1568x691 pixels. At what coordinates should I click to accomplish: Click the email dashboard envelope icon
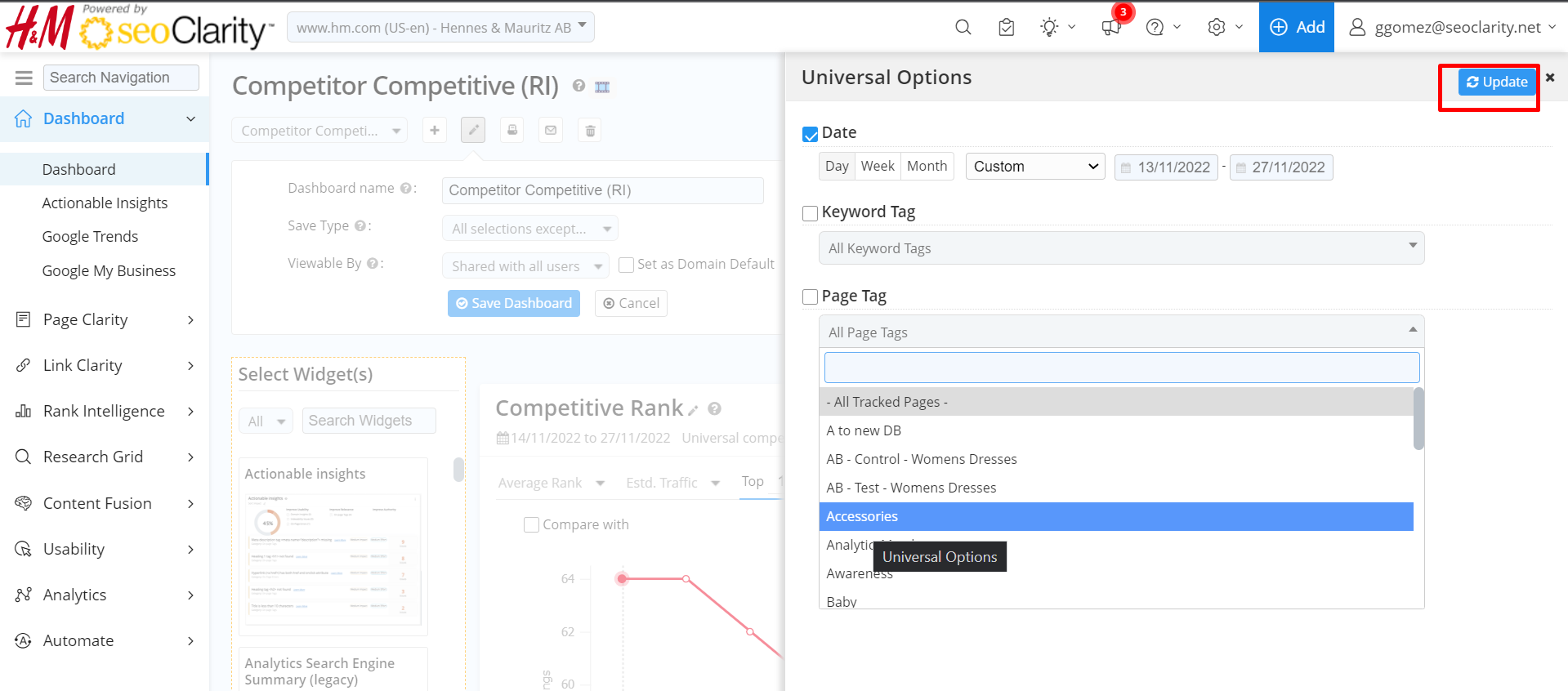[x=551, y=131]
